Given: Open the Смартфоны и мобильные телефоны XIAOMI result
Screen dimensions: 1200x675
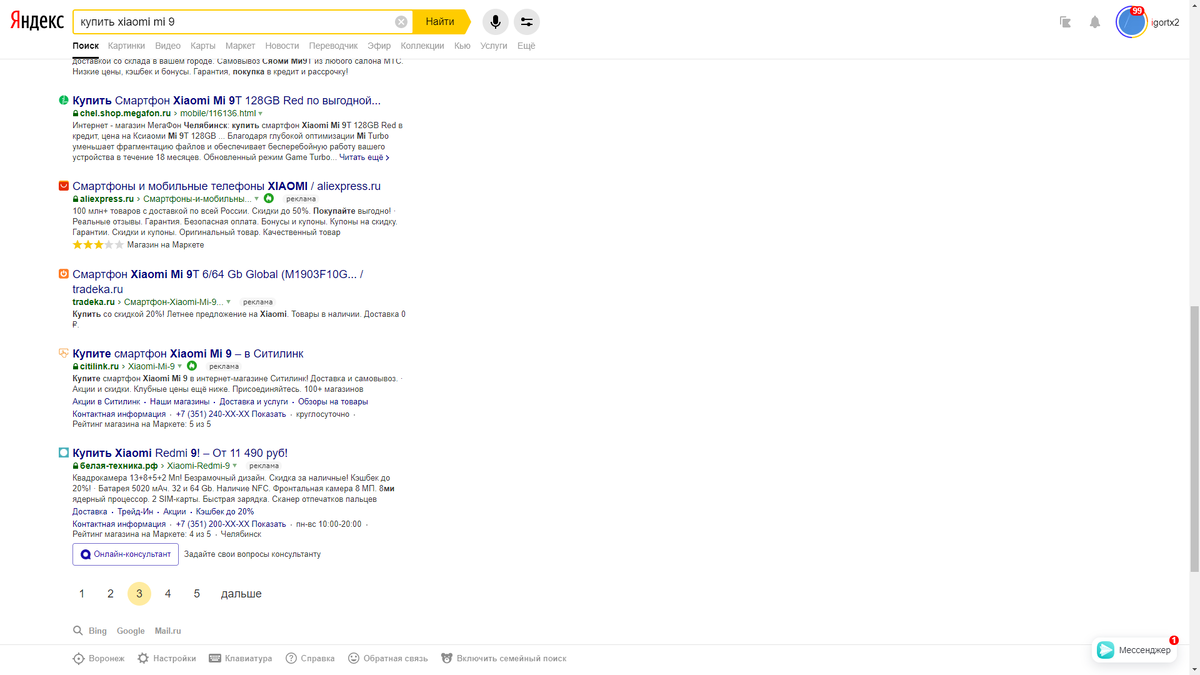Looking at the screenshot, I should [226, 186].
